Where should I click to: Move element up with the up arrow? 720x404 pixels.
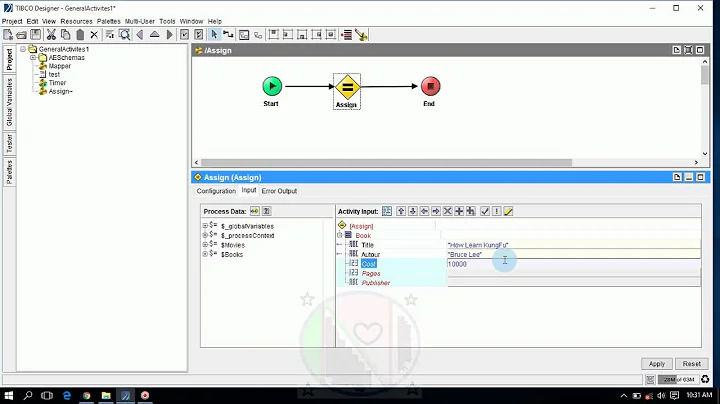pyautogui.click(x=401, y=211)
